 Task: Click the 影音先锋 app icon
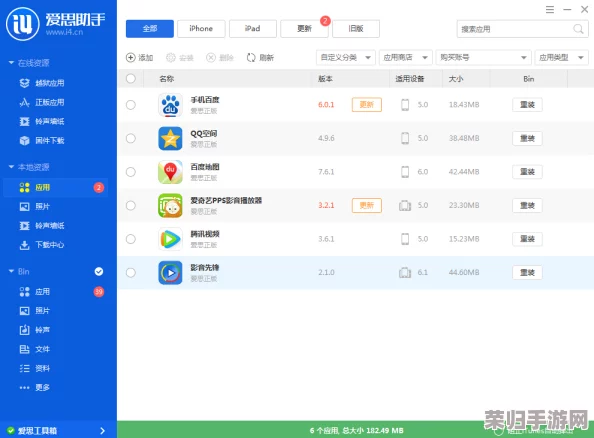click(x=170, y=272)
